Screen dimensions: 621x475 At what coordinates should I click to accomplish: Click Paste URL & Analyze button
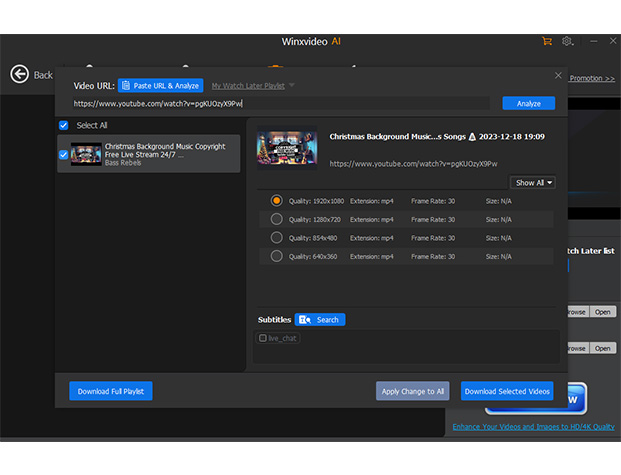pyautogui.click(x=161, y=86)
